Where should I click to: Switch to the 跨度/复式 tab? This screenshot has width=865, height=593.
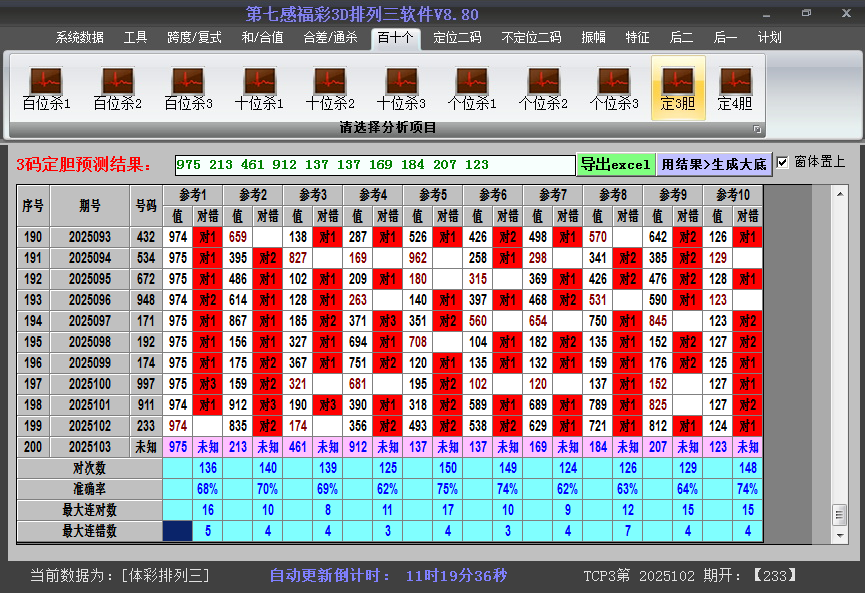(x=194, y=38)
